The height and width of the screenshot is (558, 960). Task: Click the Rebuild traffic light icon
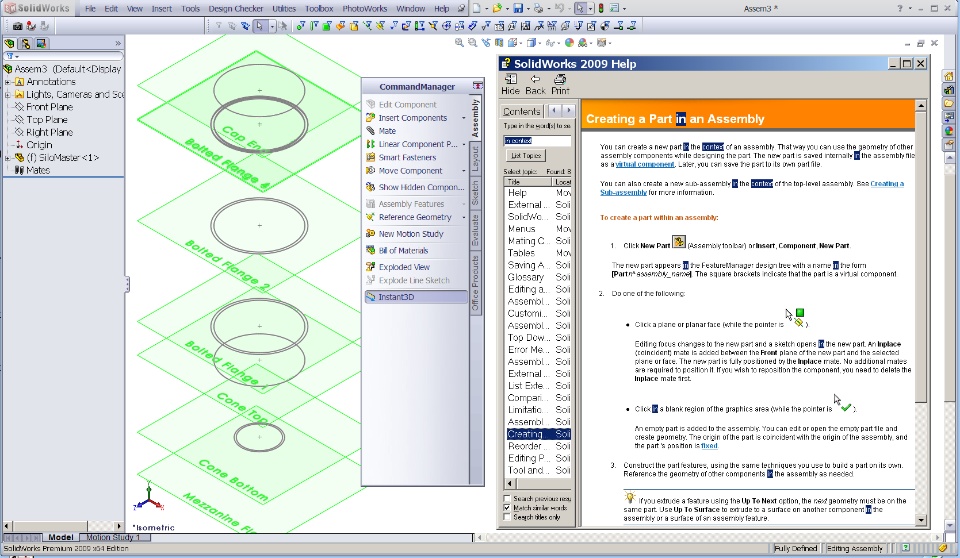pos(601,9)
